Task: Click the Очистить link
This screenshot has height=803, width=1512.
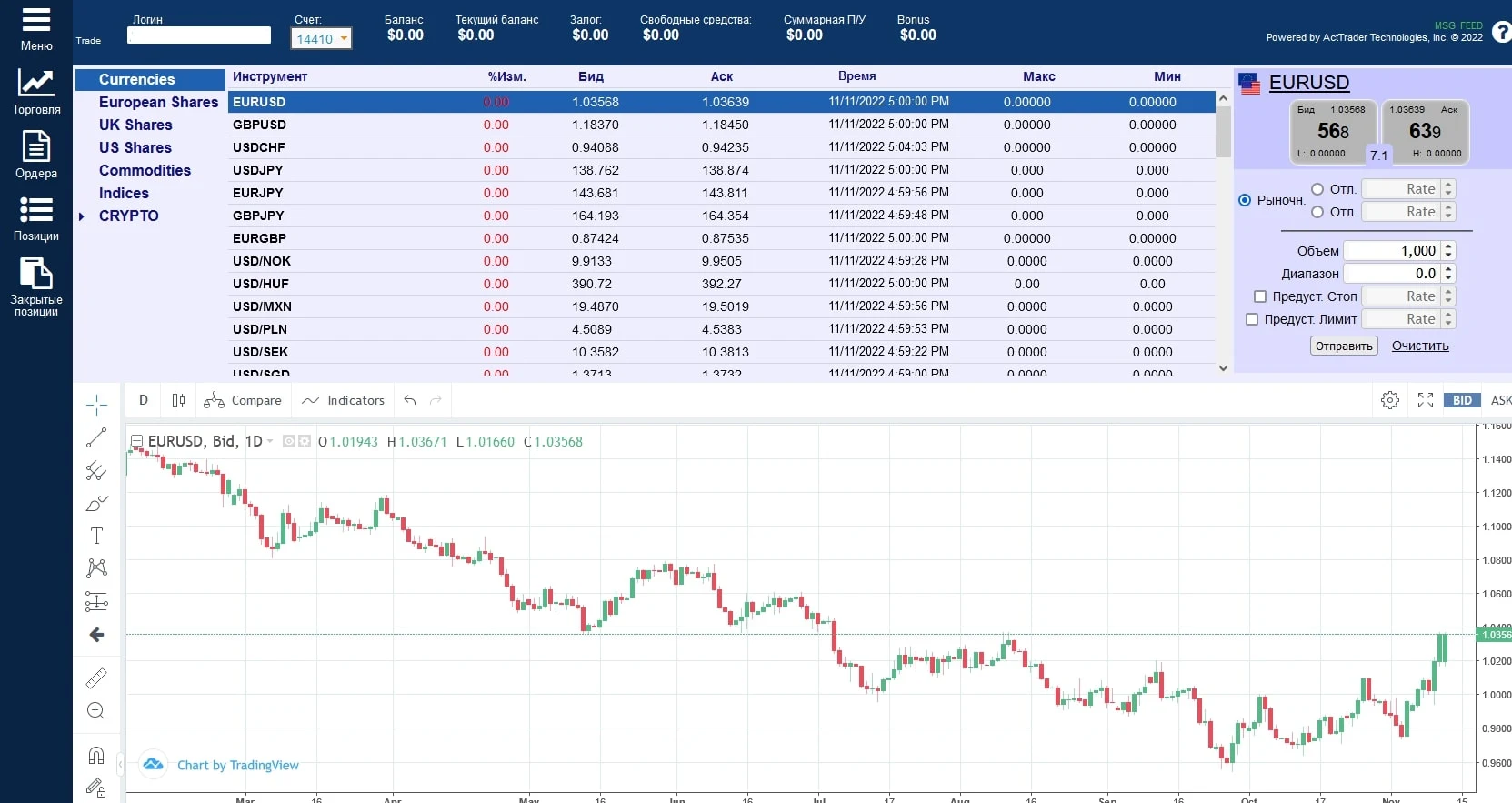Action: click(x=1420, y=346)
